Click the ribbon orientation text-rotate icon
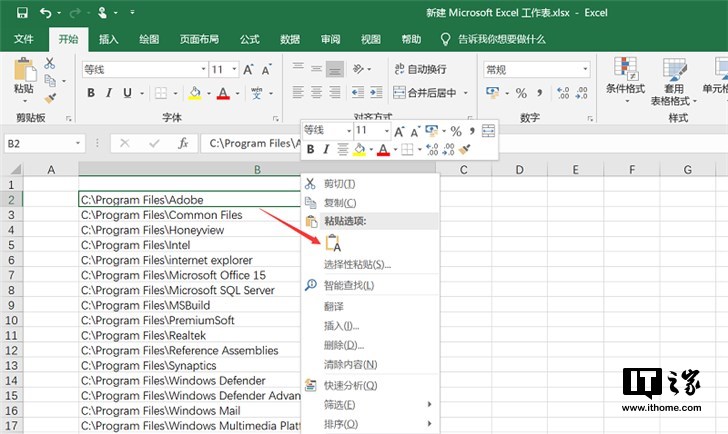The image size is (728, 434). tap(358, 69)
